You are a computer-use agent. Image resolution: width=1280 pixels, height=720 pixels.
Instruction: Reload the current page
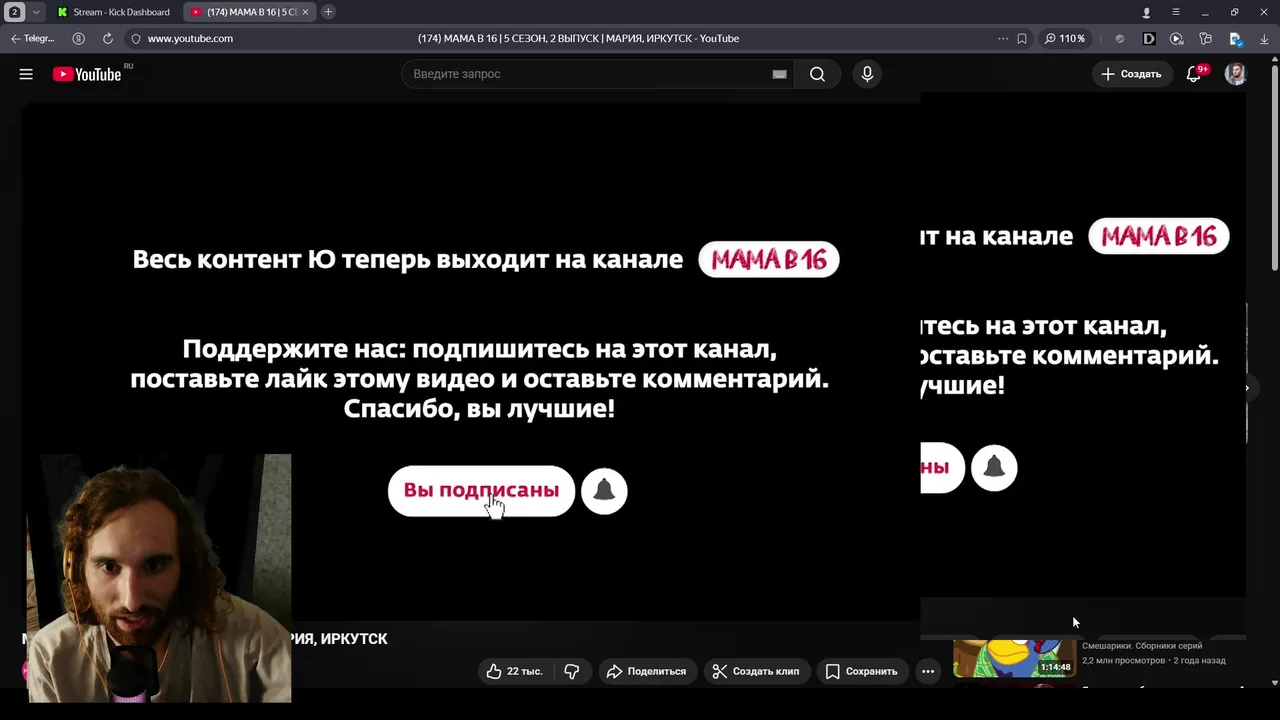107,39
